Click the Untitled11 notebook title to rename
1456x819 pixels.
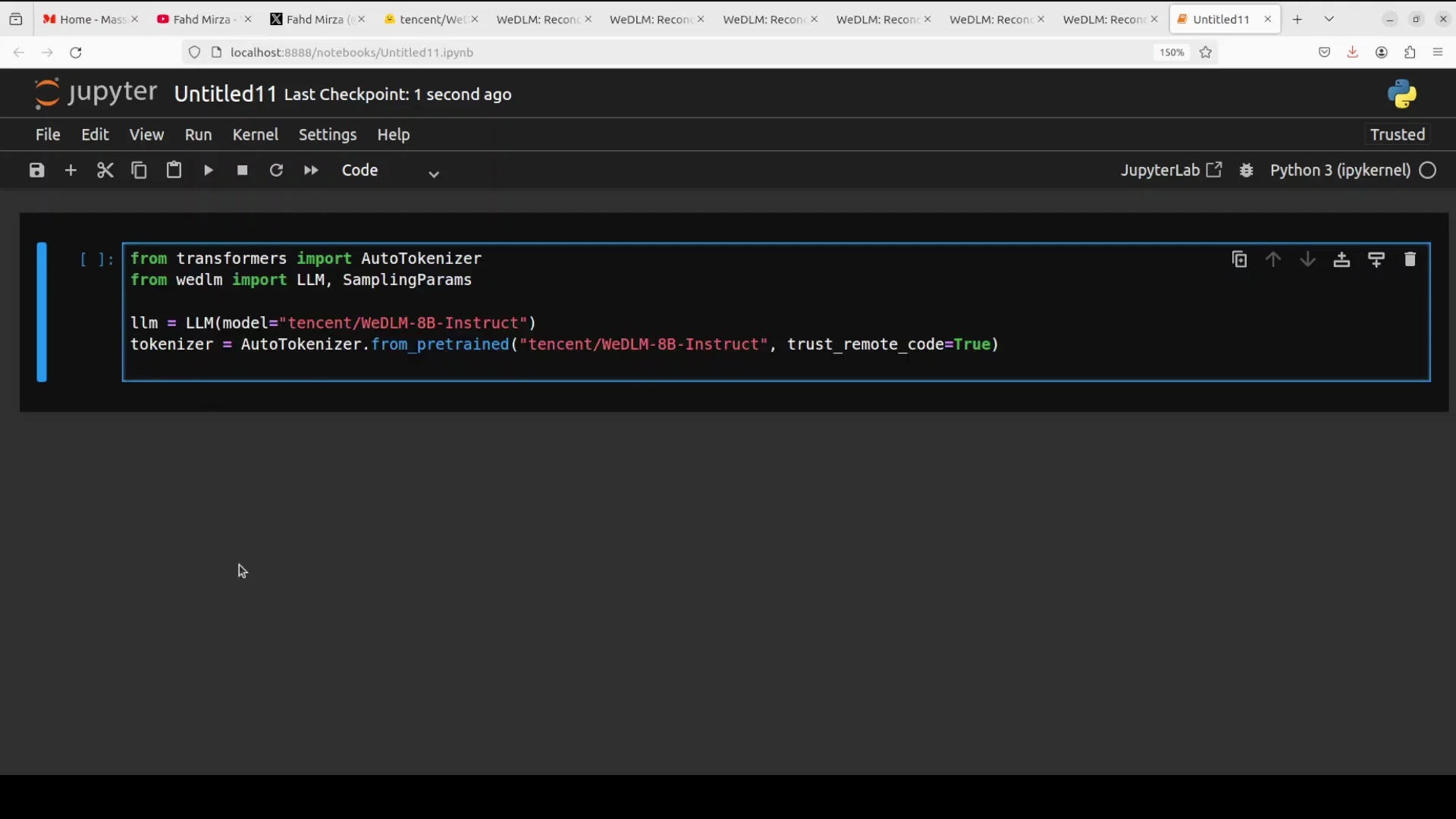click(x=225, y=94)
